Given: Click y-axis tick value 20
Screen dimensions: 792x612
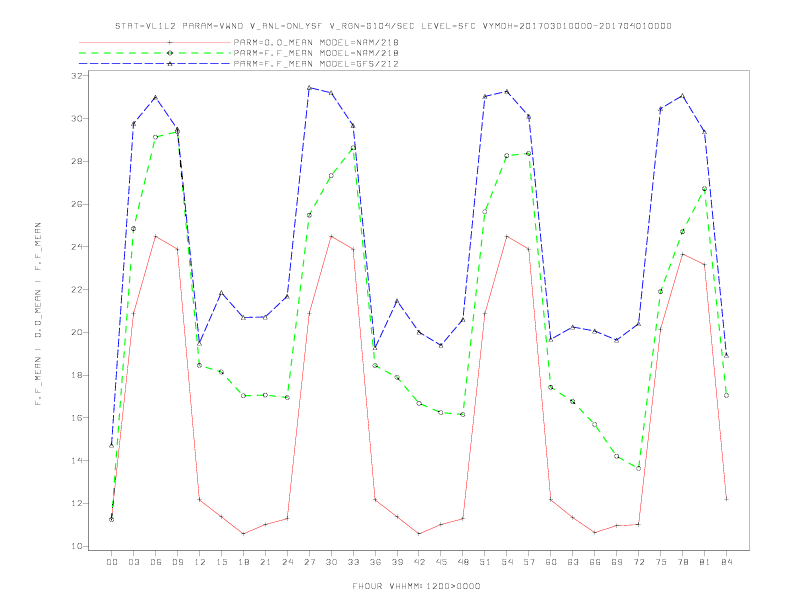Looking at the screenshot, I should click(77, 332).
